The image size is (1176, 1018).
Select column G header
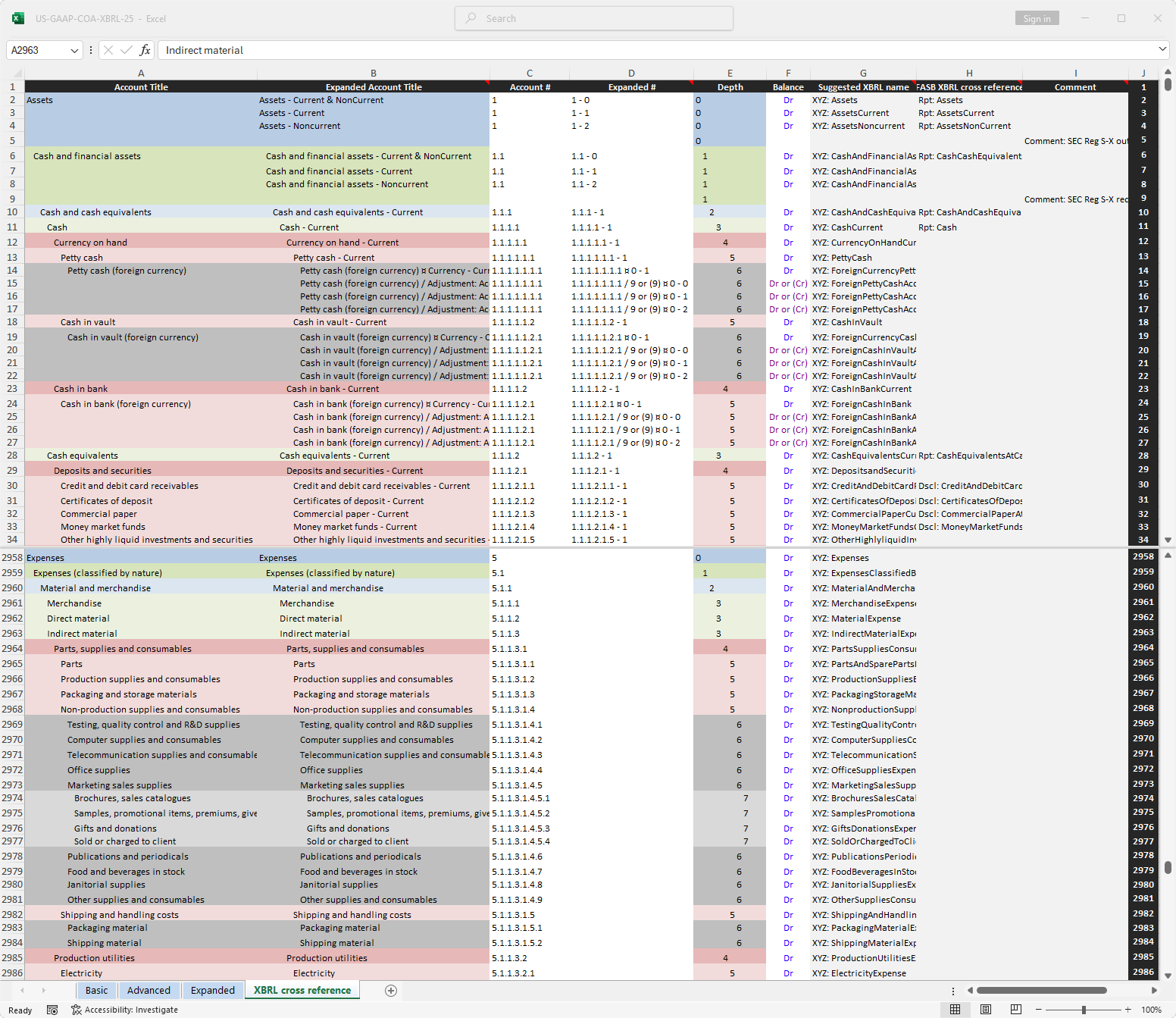point(863,74)
